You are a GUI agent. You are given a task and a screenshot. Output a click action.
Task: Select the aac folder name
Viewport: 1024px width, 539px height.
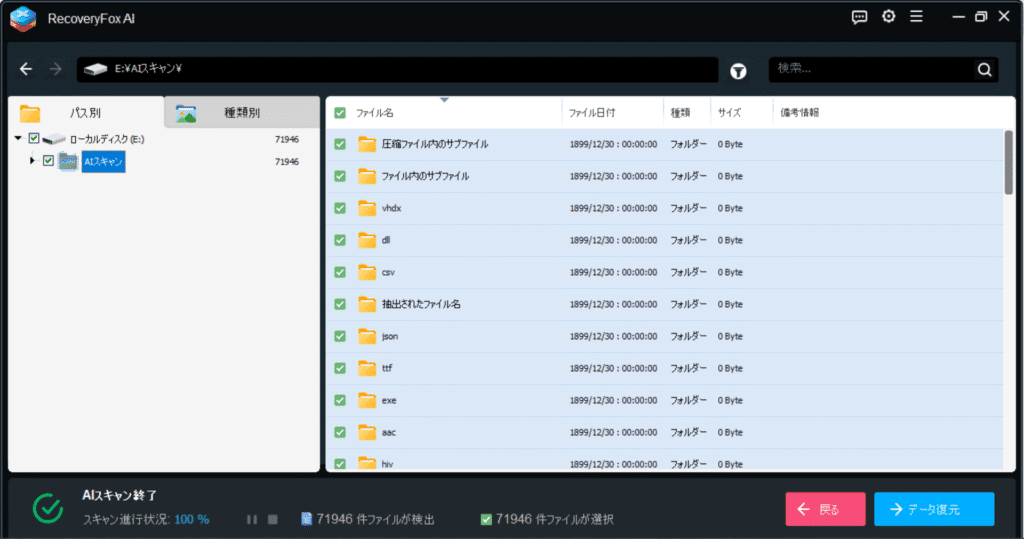(x=389, y=433)
